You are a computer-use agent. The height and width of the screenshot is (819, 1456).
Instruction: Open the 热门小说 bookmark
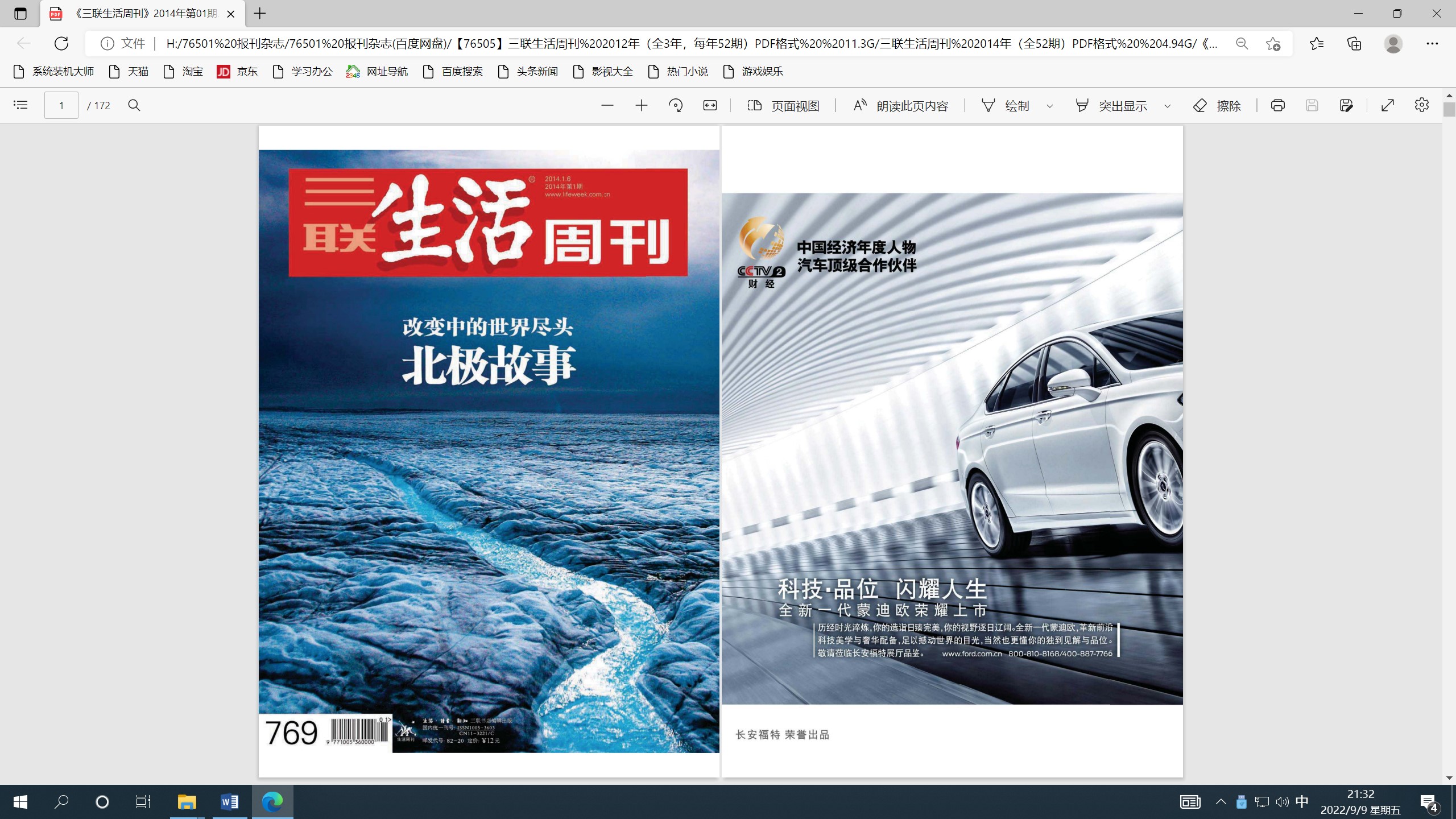point(678,72)
